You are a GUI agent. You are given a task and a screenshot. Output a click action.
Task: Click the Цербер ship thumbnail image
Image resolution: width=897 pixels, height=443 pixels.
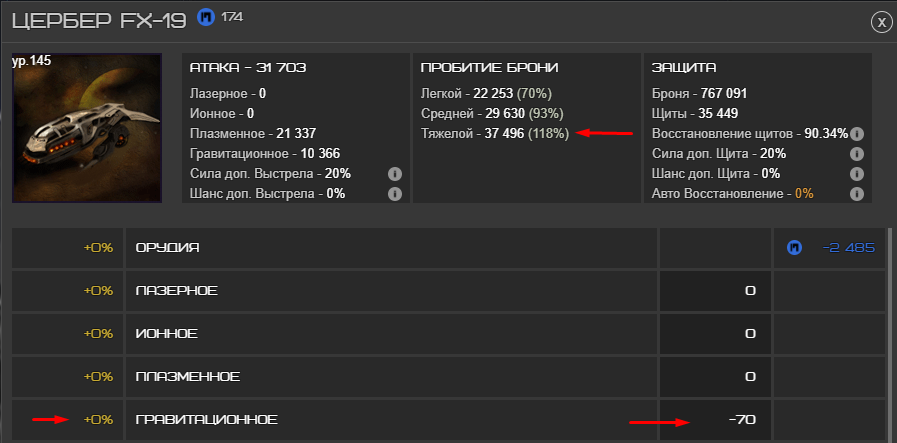pyautogui.click(x=87, y=128)
